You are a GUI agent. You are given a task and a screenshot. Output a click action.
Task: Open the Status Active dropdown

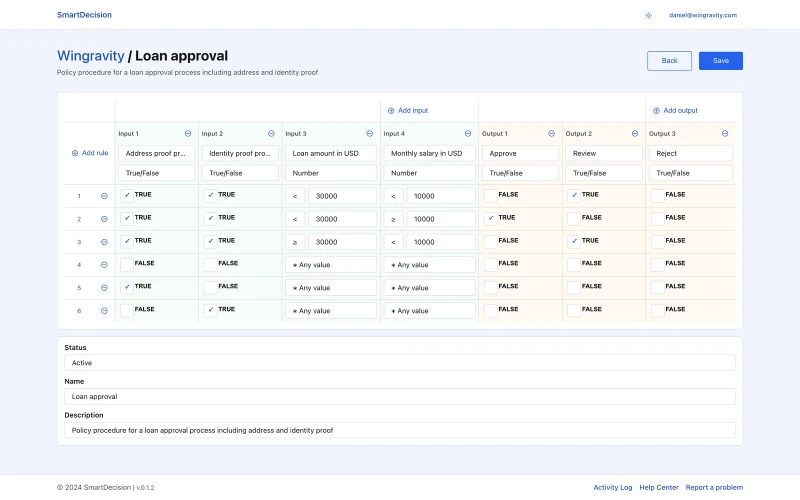[x=399, y=363]
